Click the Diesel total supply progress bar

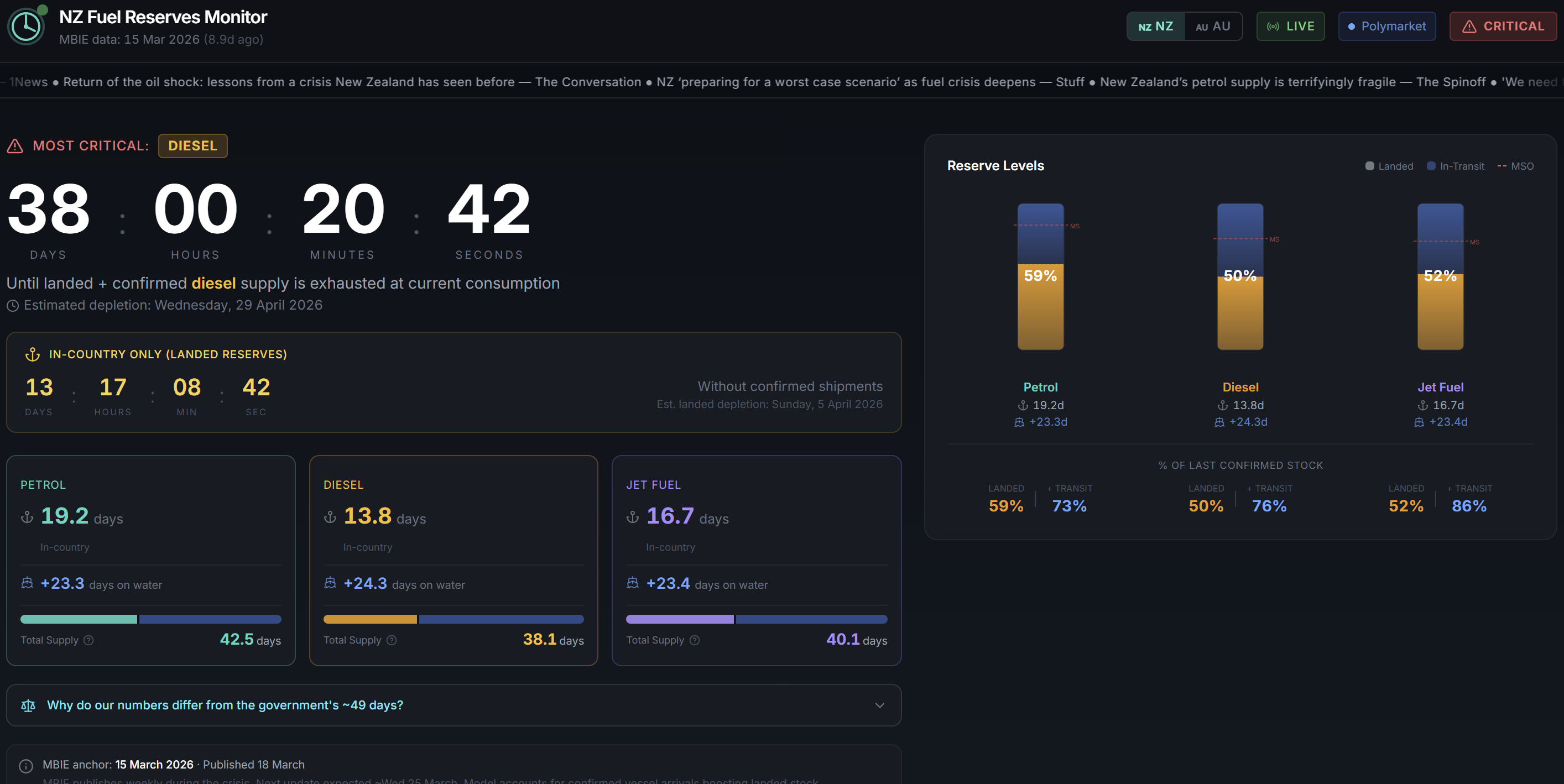tap(453, 620)
